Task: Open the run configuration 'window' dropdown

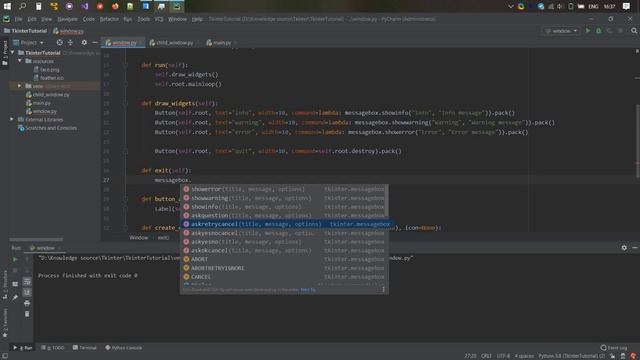Action: pyautogui.click(x=562, y=31)
